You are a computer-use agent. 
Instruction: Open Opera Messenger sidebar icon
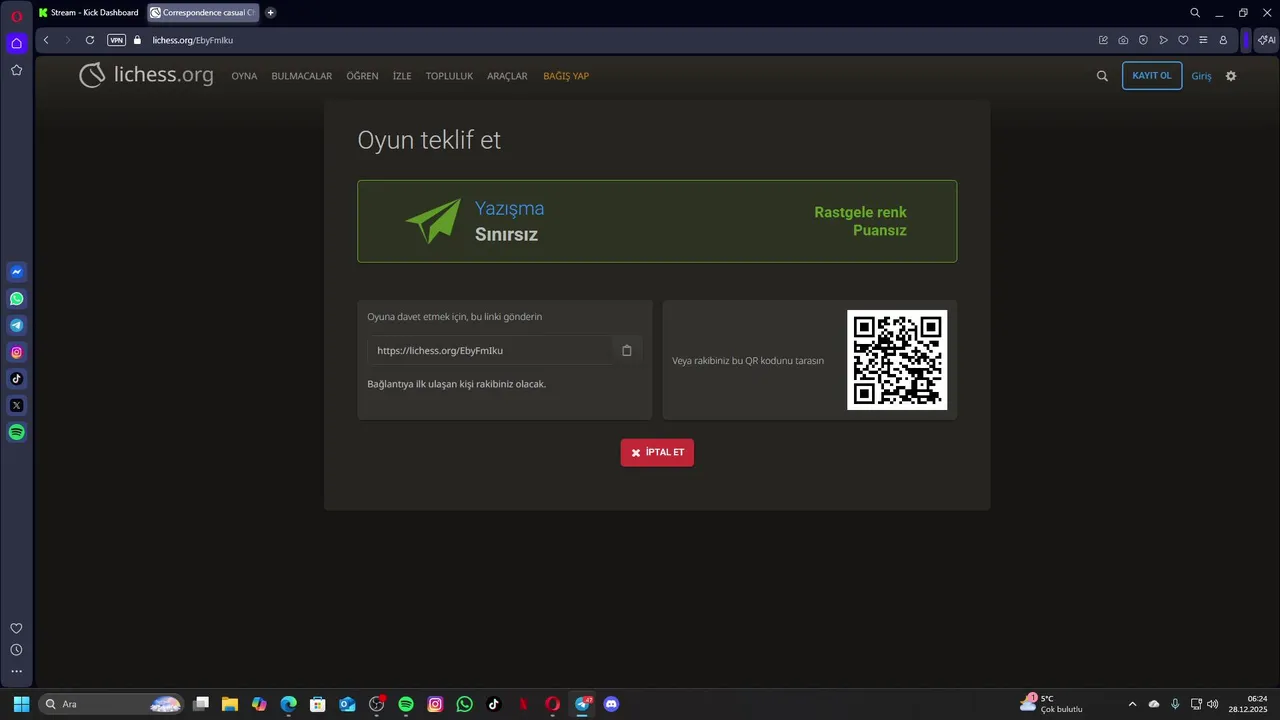coord(17,272)
